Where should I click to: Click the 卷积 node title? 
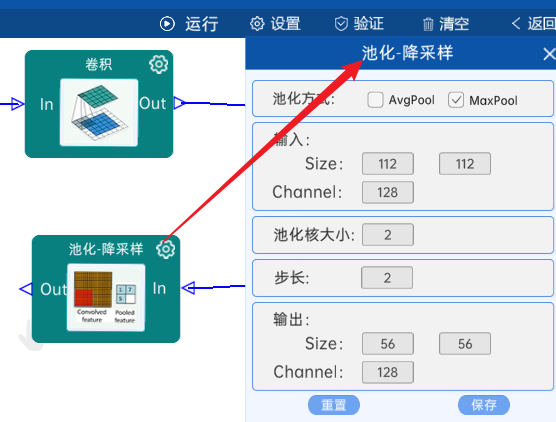coord(99,65)
